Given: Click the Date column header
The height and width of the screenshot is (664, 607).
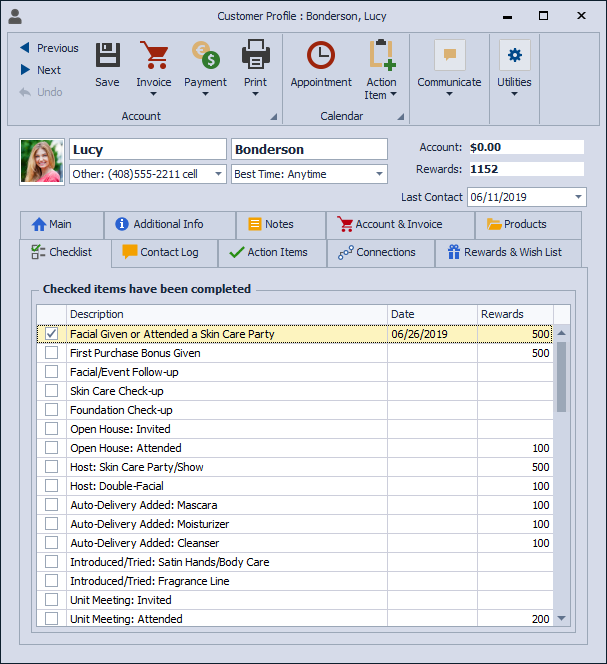Looking at the screenshot, I should 432,314.
